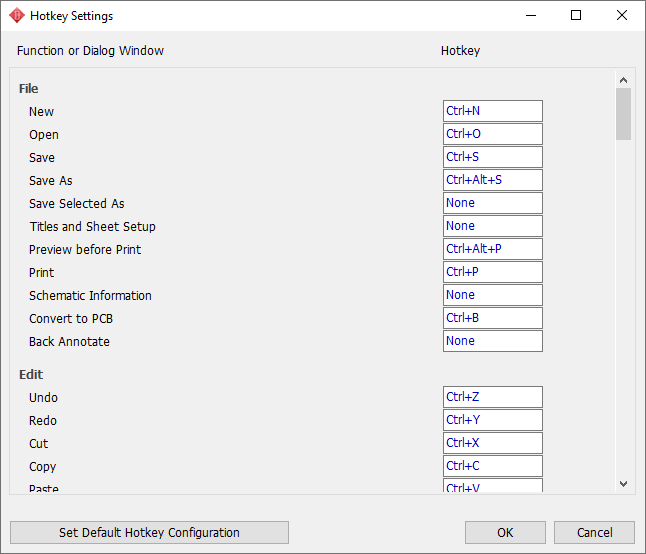Viewport: 646px width, 554px height.
Task: Select the Convert to PCB hotkey field
Action: click(x=493, y=318)
